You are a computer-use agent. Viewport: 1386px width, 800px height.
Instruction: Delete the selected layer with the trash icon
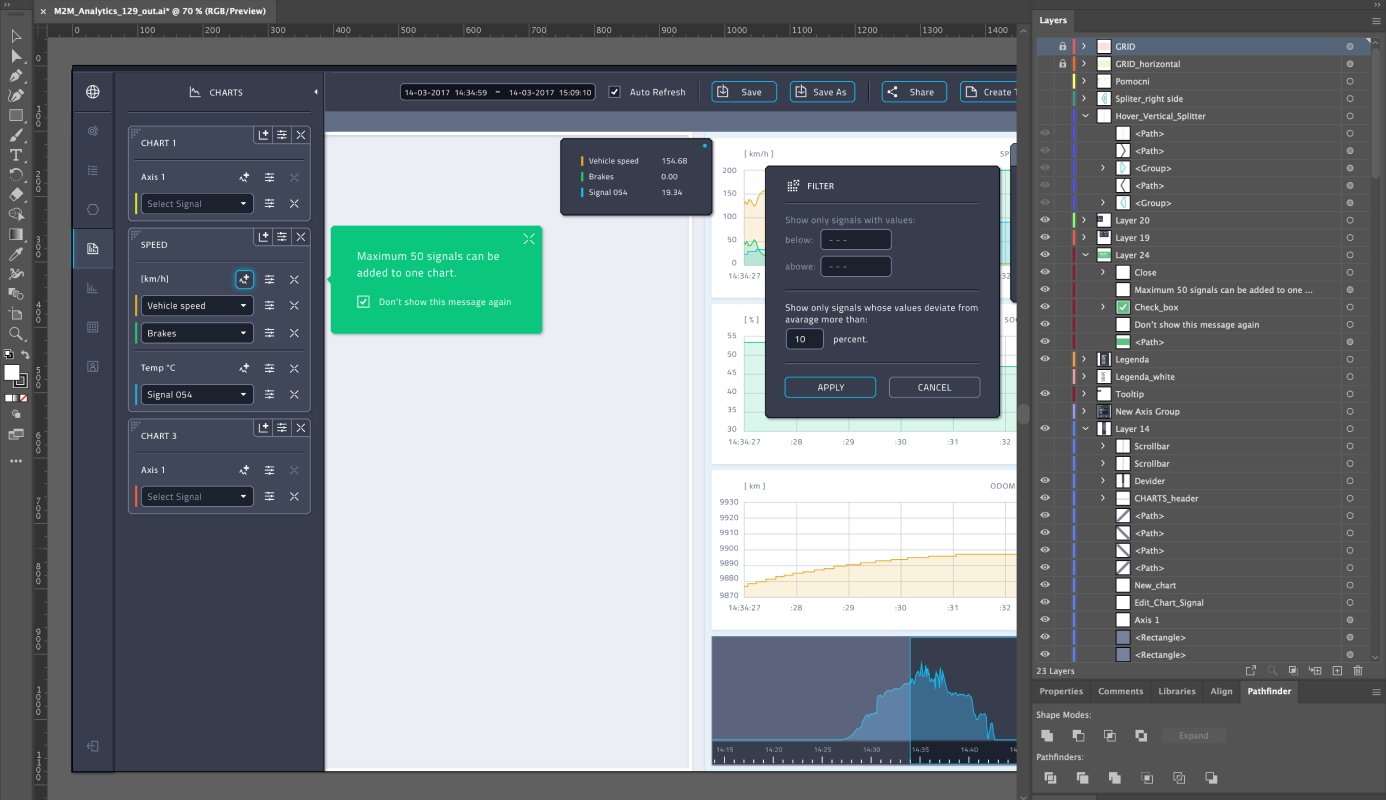pos(1358,670)
